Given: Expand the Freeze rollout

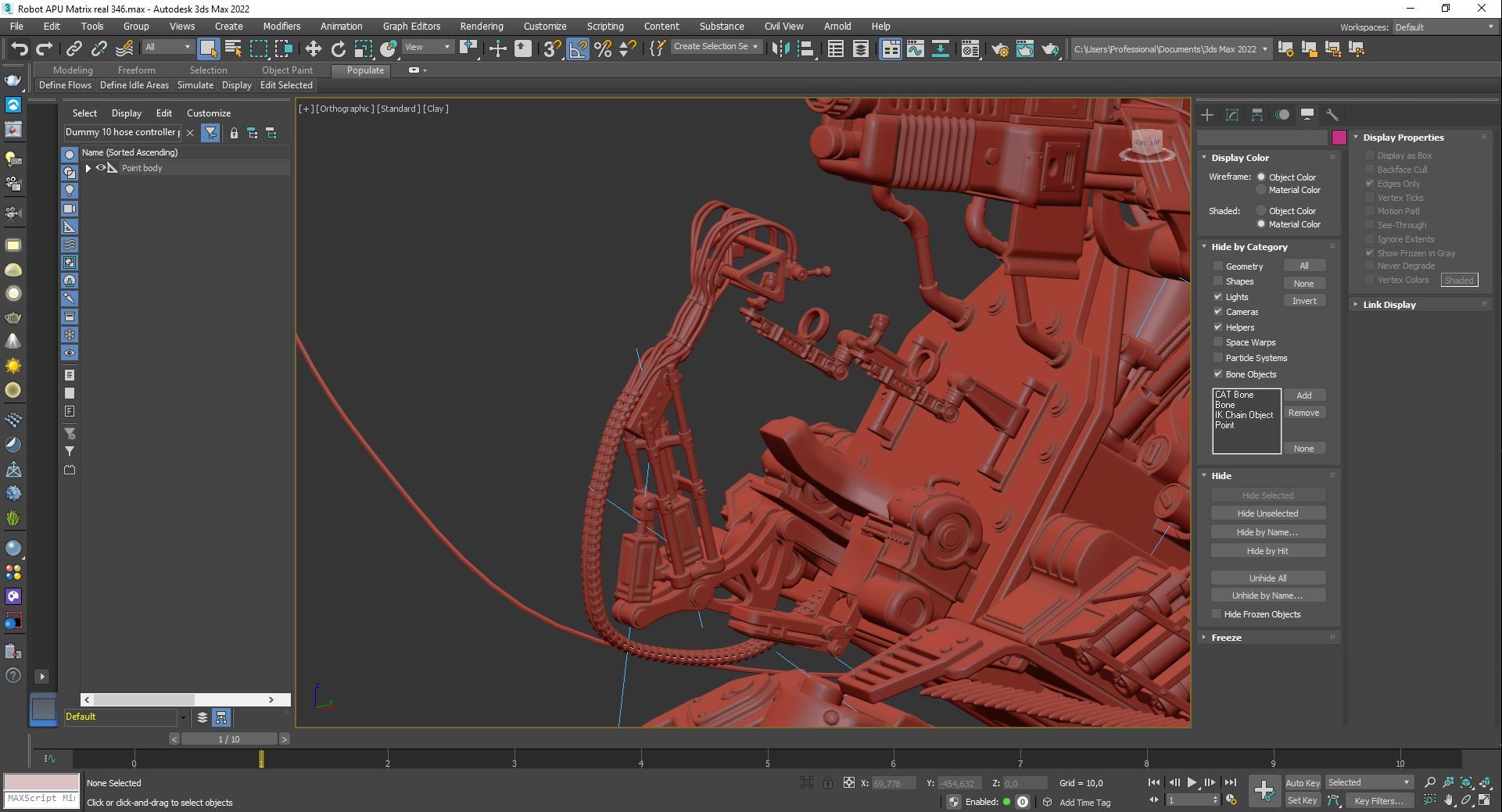Looking at the screenshot, I should click(x=1226, y=638).
